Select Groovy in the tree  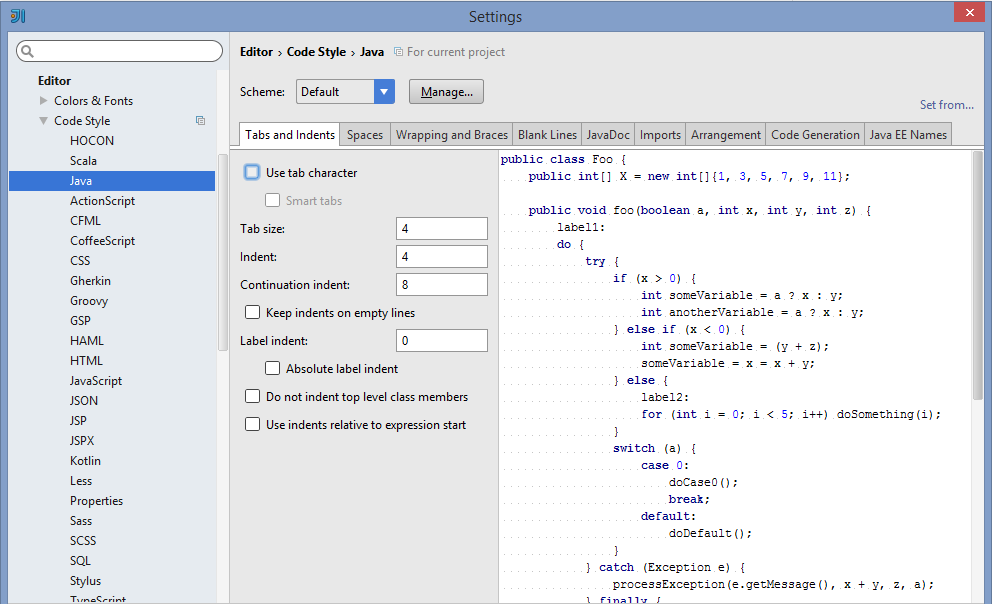click(x=89, y=300)
